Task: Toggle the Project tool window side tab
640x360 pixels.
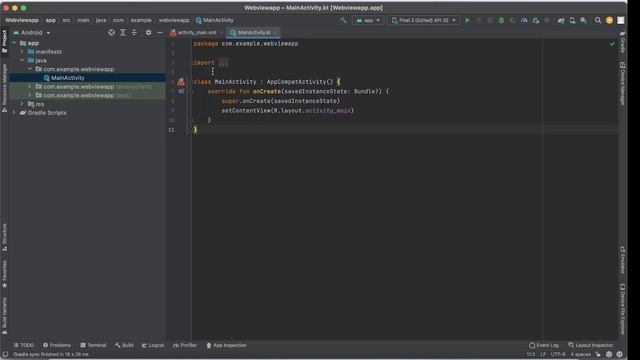Action: click(4, 41)
